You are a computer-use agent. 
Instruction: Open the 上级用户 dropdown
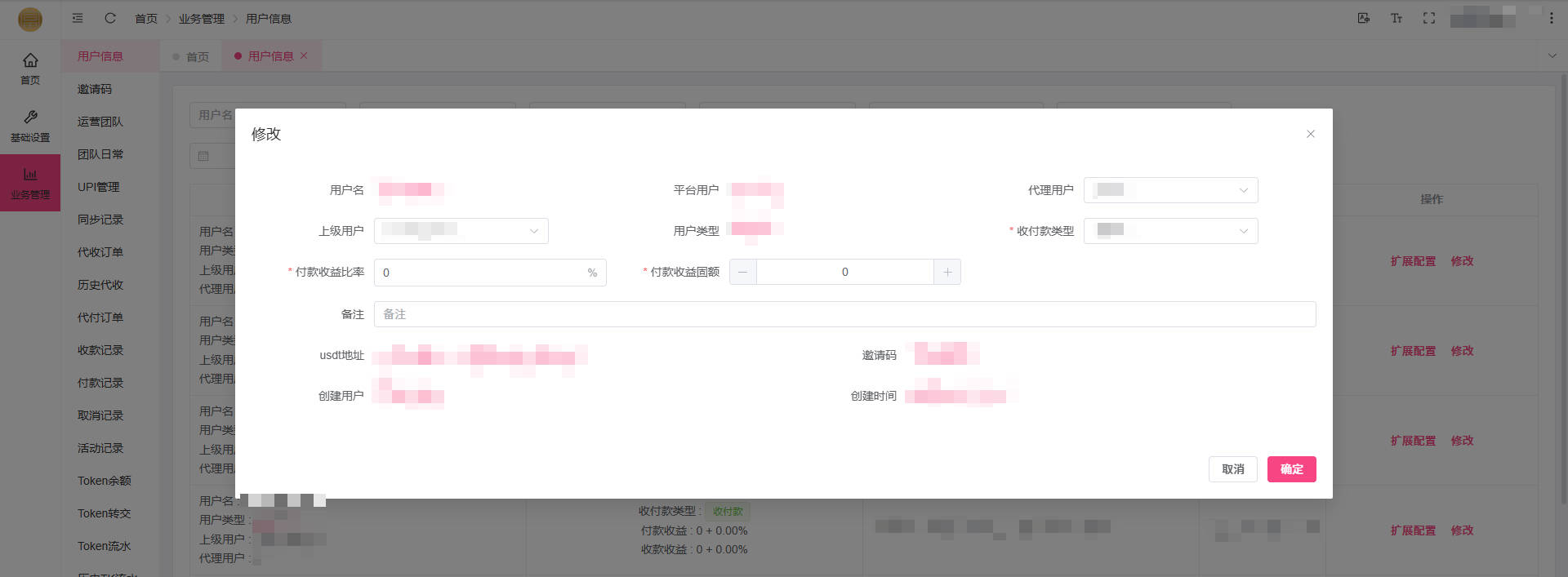tap(461, 231)
